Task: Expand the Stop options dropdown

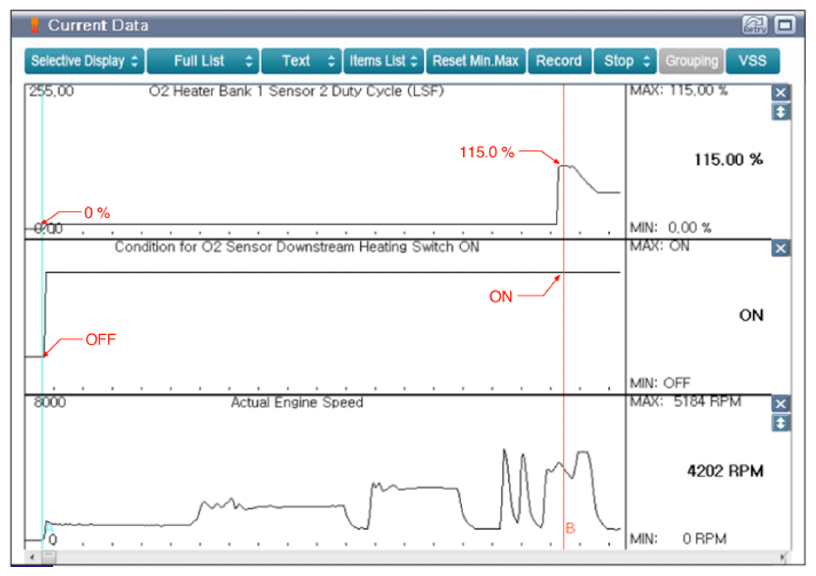Action: (626, 61)
